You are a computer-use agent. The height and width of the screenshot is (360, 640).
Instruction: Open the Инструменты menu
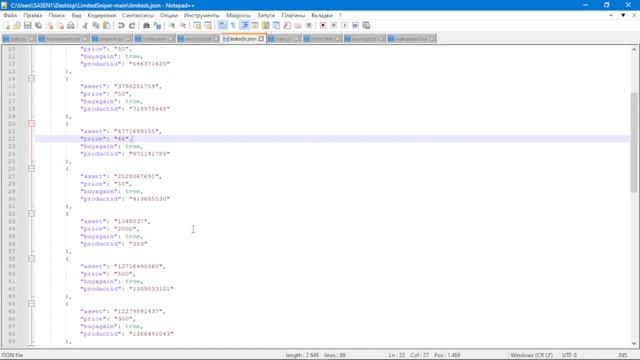(202, 15)
